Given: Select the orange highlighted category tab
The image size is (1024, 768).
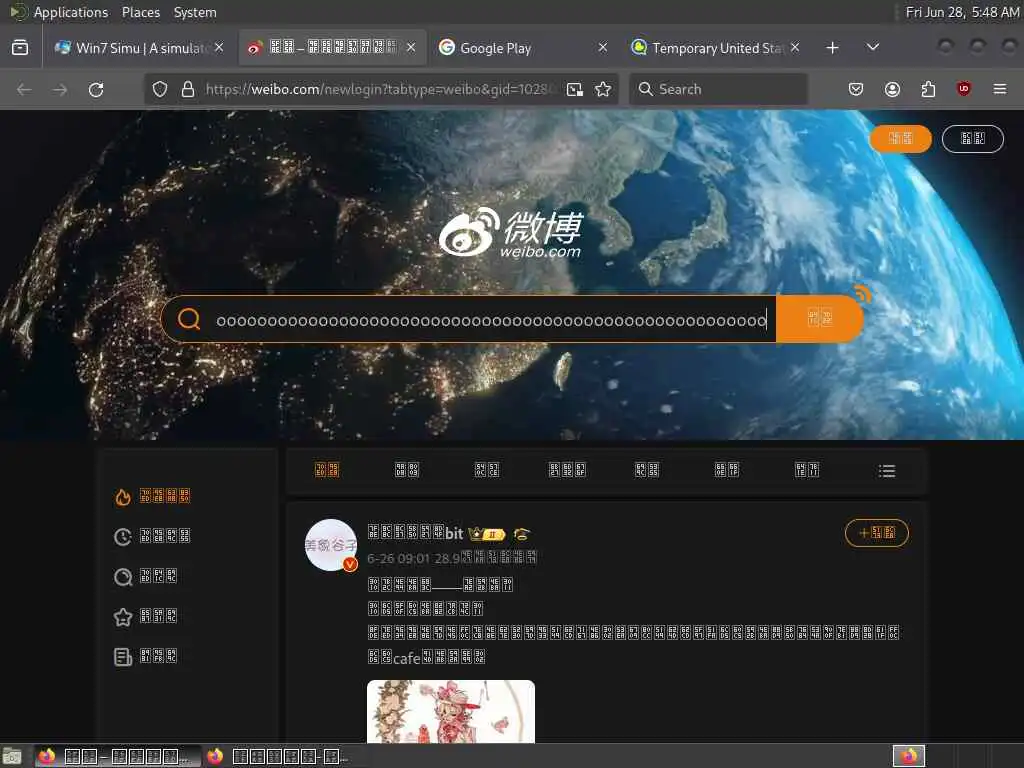Looking at the screenshot, I should [x=327, y=470].
